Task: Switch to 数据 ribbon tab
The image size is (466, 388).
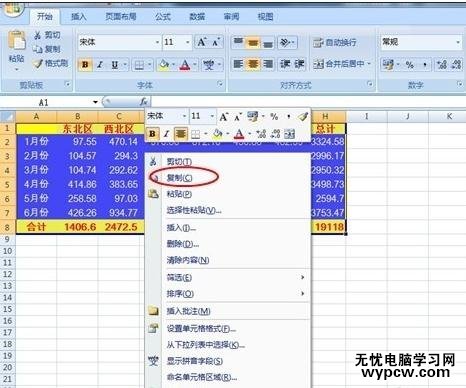Action: click(x=197, y=16)
